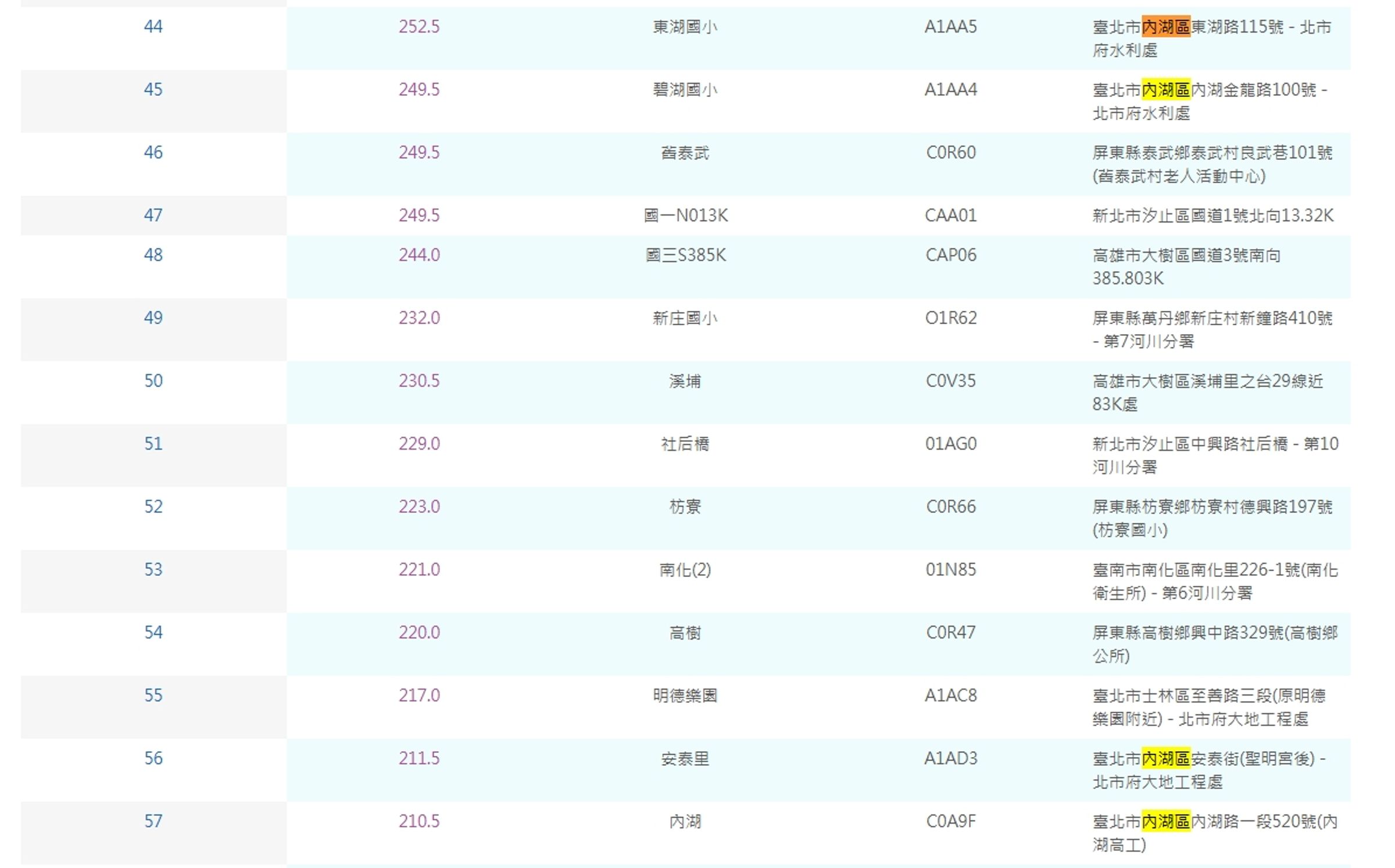
Task: Select rainfall value 252.5
Action: point(419,27)
